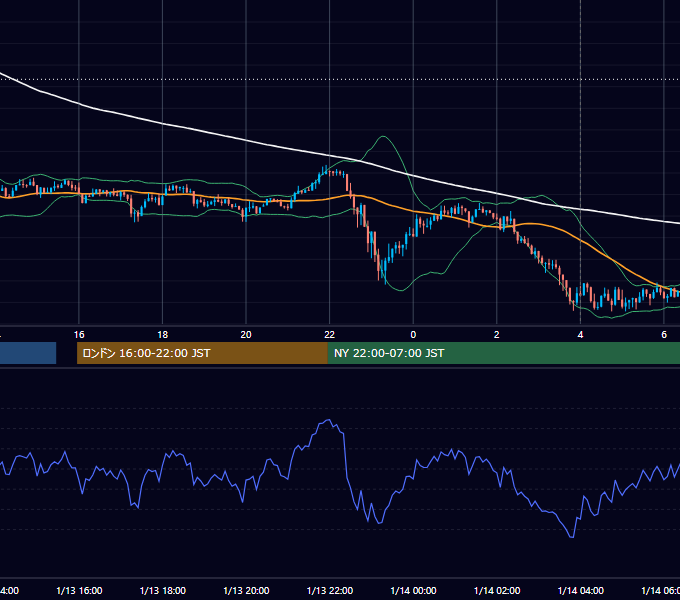This screenshot has height=600, width=680.
Task: Click hour label 6 on upper axis
Action: click(x=664, y=335)
